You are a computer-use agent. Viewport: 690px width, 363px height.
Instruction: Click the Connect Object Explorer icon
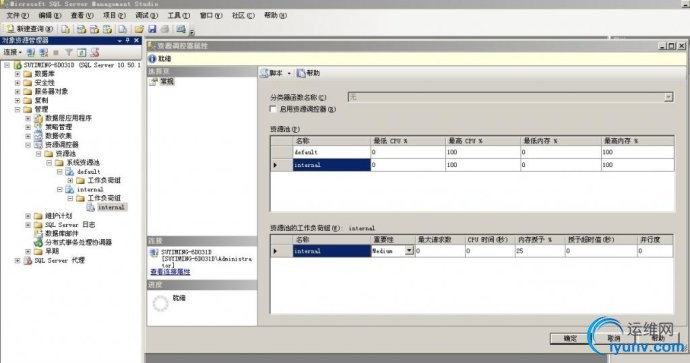point(30,52)
